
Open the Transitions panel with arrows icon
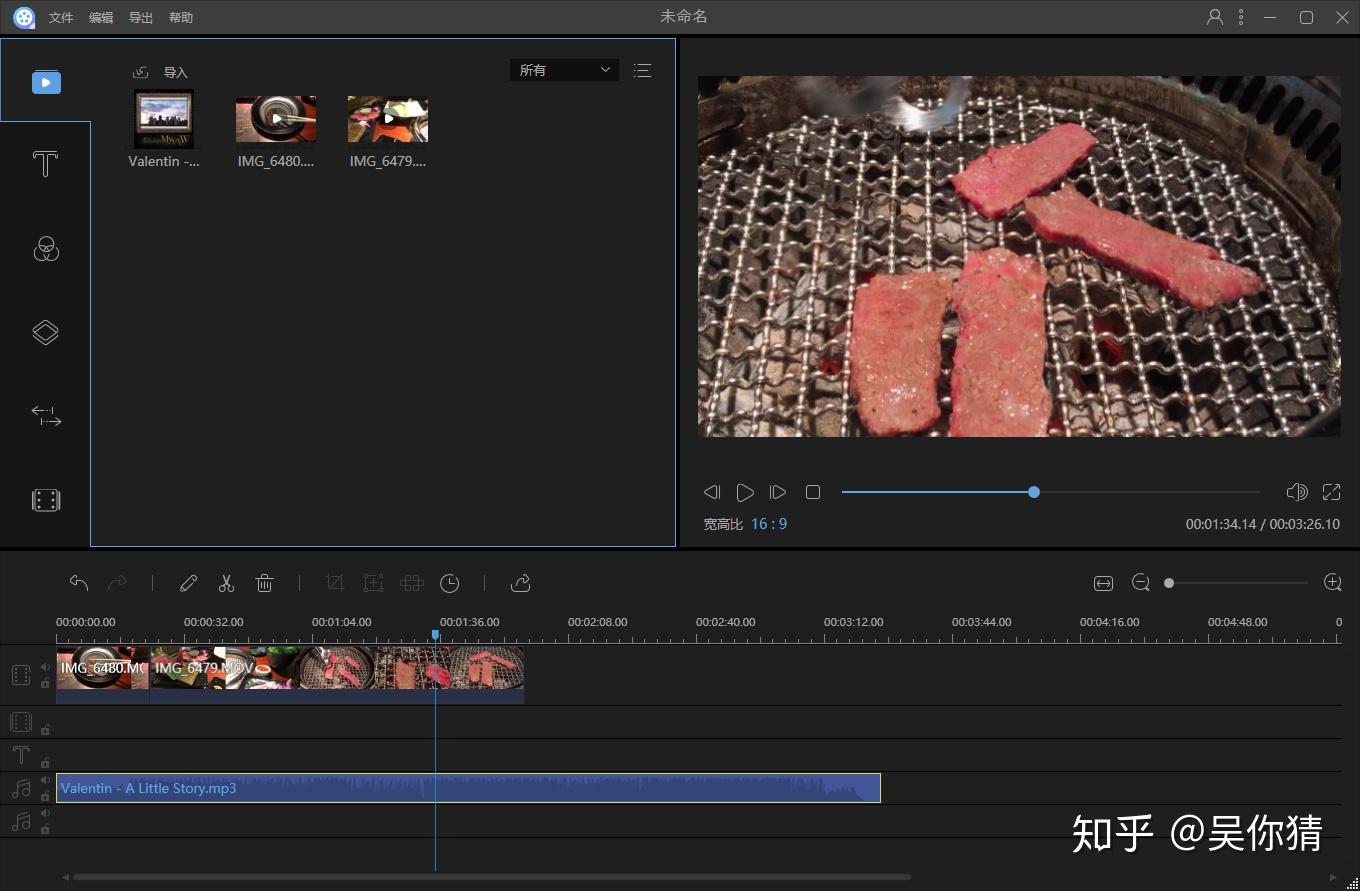click(x=46, y=416)
